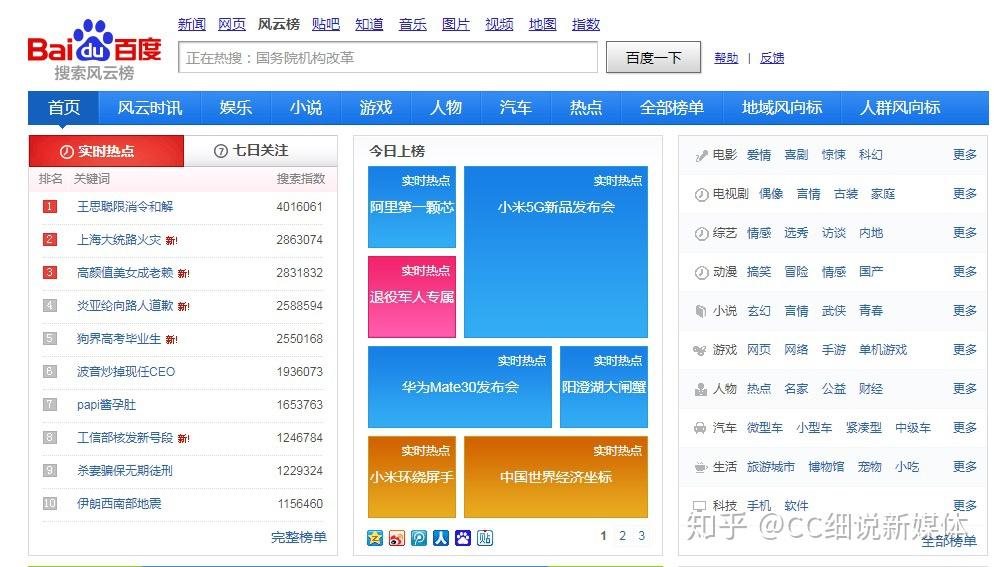Open pink 退役军人专属 tile
This screenshot has height=567, width=994.
point(412,297)
